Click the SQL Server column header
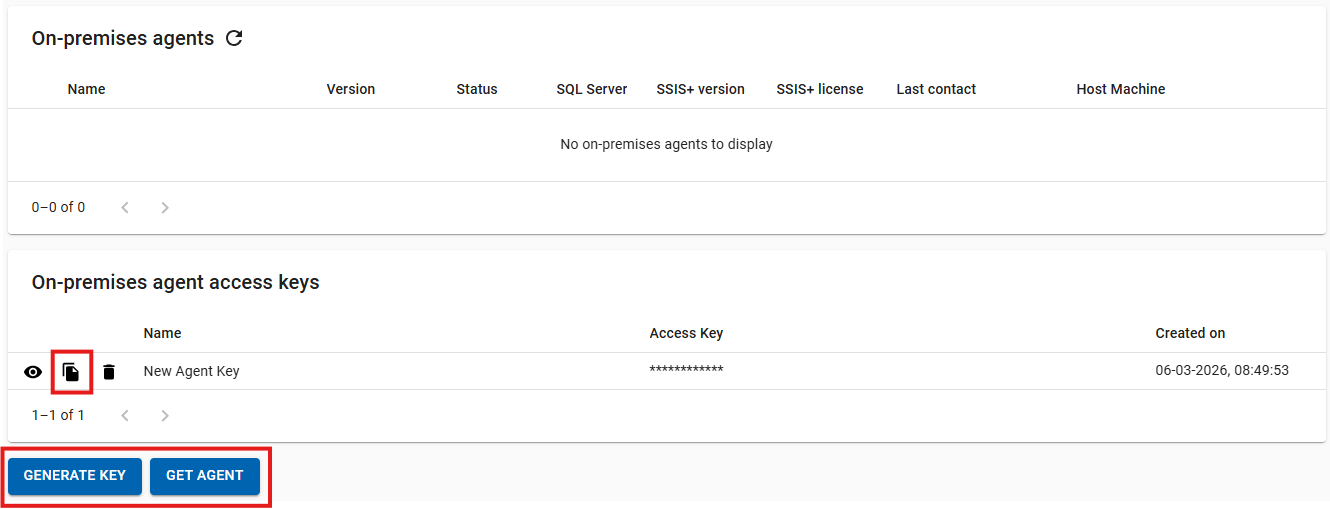1330x509 pixels. [x=592, y=89]
